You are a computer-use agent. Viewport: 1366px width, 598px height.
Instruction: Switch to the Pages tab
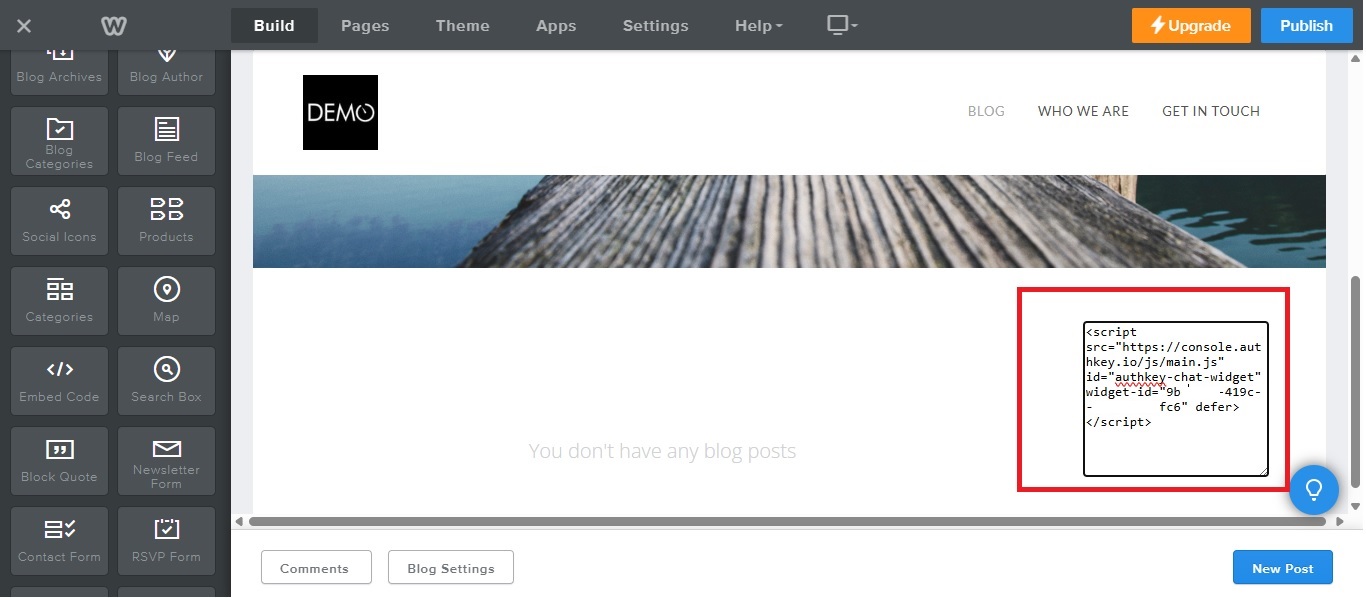tap(365, 26)
